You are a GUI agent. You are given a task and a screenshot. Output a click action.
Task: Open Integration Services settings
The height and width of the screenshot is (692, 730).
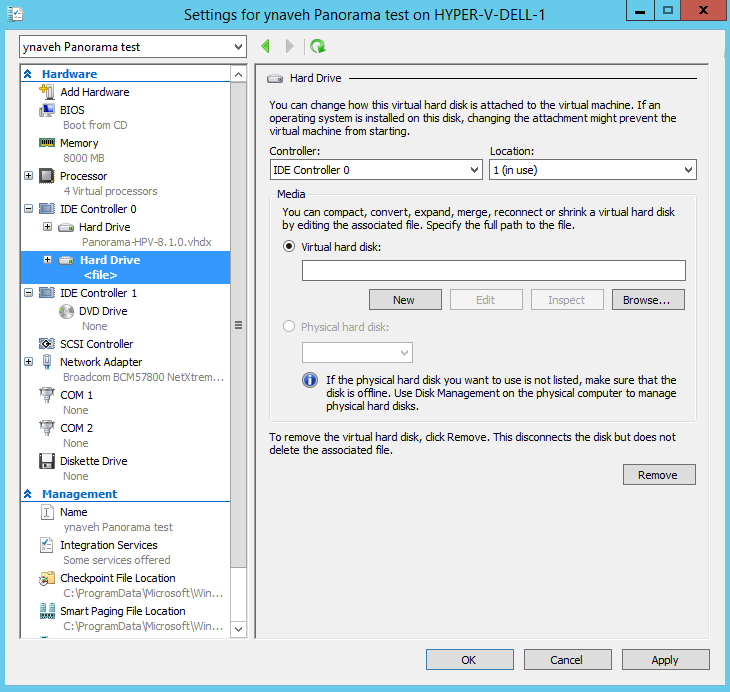click(108, 545)
